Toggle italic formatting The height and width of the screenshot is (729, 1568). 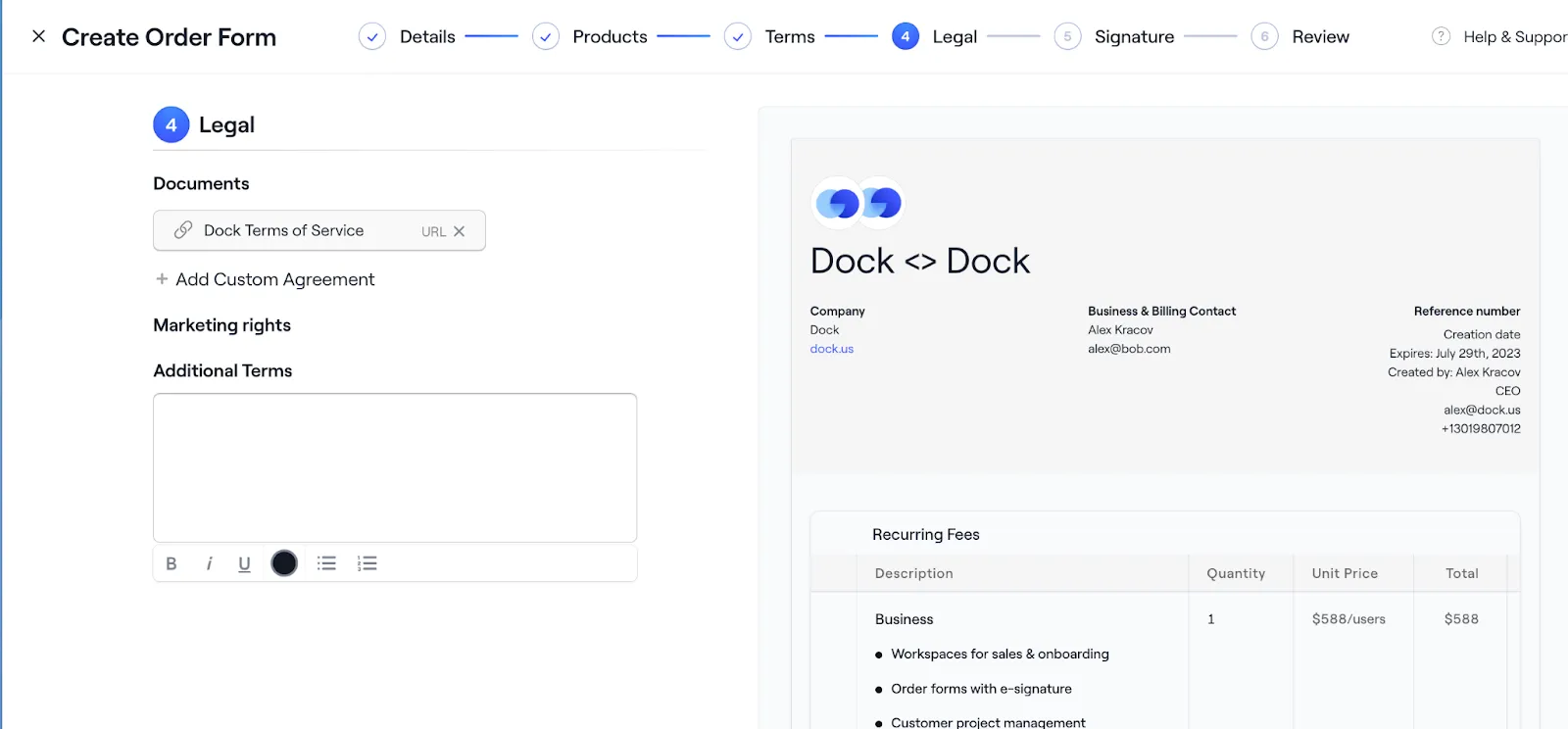pos(209,563)
